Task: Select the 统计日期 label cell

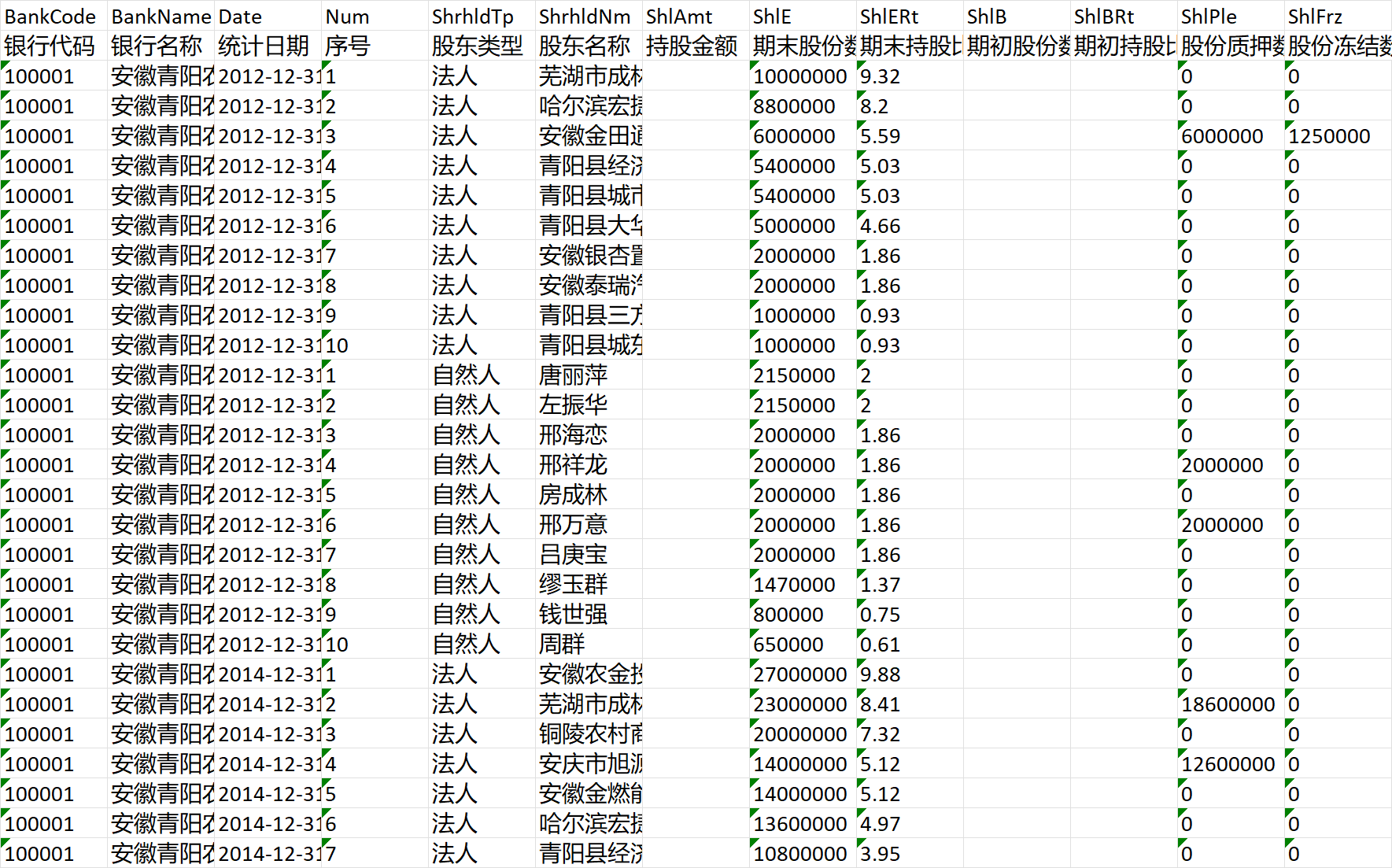Action: [x=268, y=46]
